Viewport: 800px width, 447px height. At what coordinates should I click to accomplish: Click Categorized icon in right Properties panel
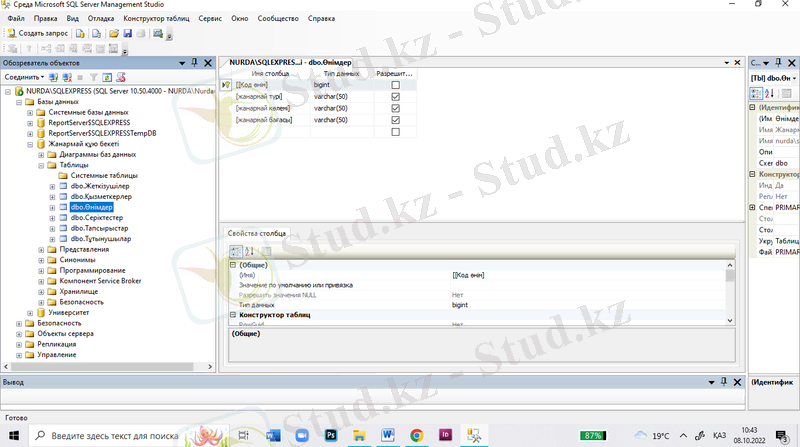pos(756,93)
